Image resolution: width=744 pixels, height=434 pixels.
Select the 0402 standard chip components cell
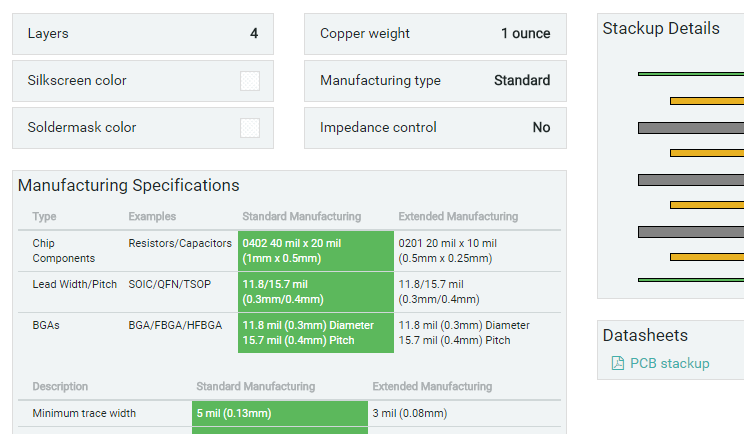point(315,250)
